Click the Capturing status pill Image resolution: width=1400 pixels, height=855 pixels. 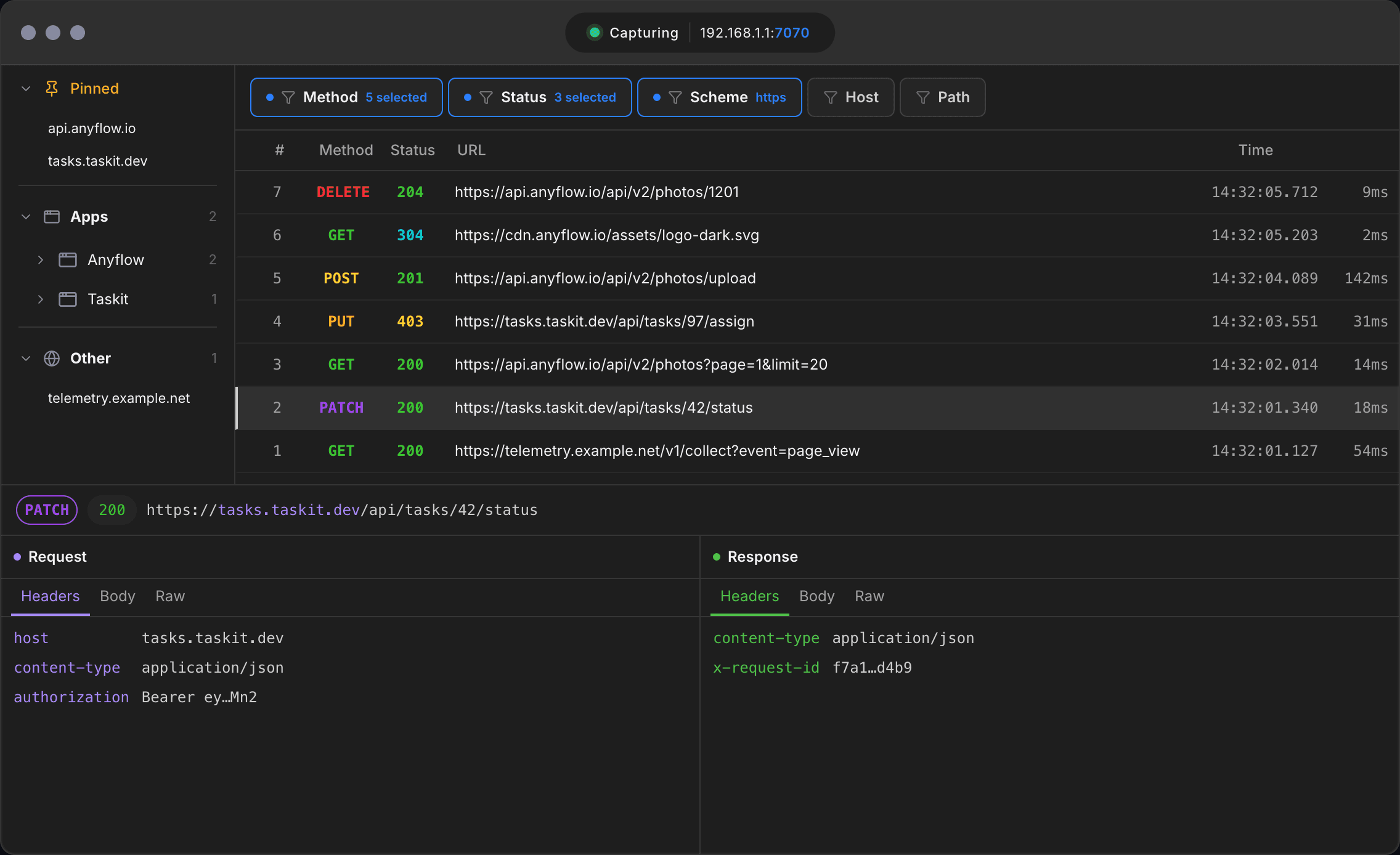click(699, 33)
